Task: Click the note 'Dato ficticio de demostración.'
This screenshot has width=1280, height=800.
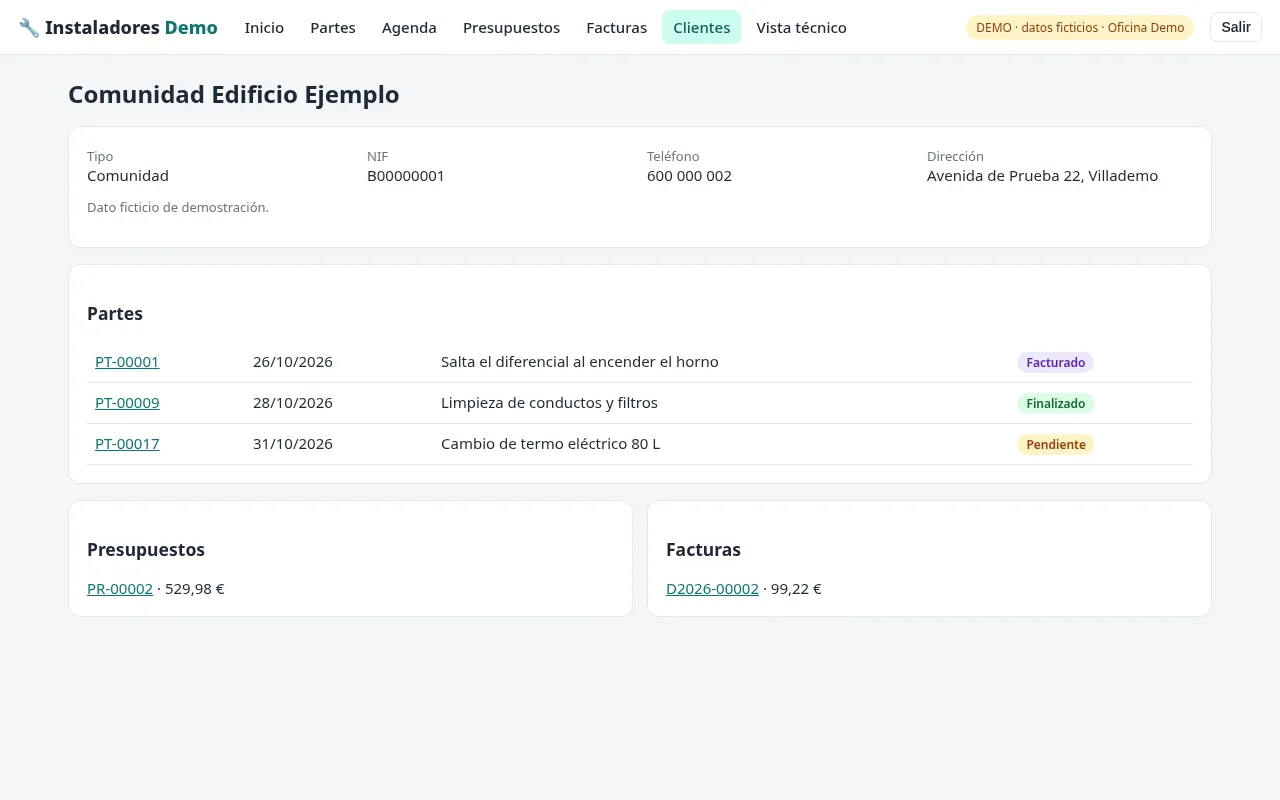Action: click(x=178, y=208)
